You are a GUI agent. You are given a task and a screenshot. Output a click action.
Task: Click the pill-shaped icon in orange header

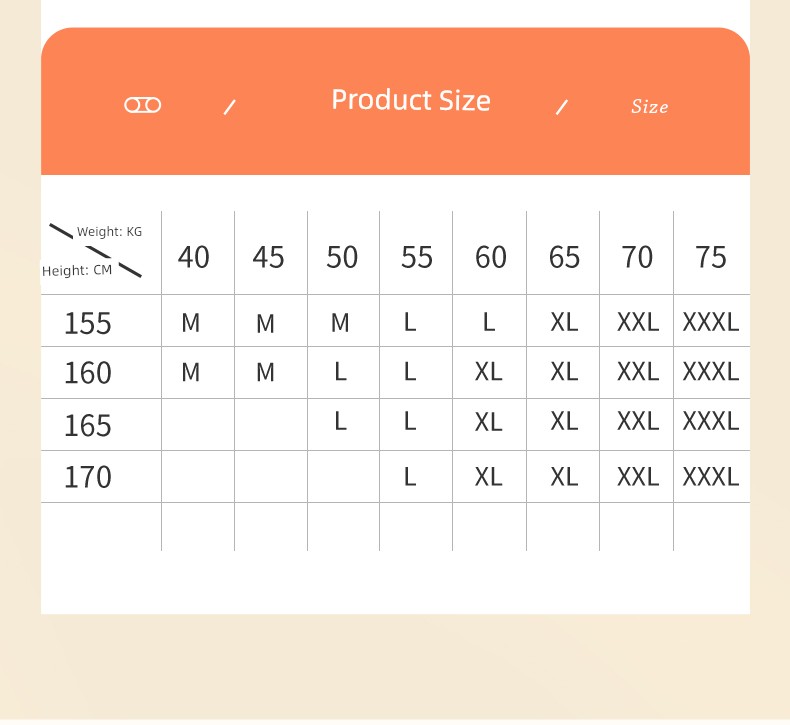pos(143,105)
